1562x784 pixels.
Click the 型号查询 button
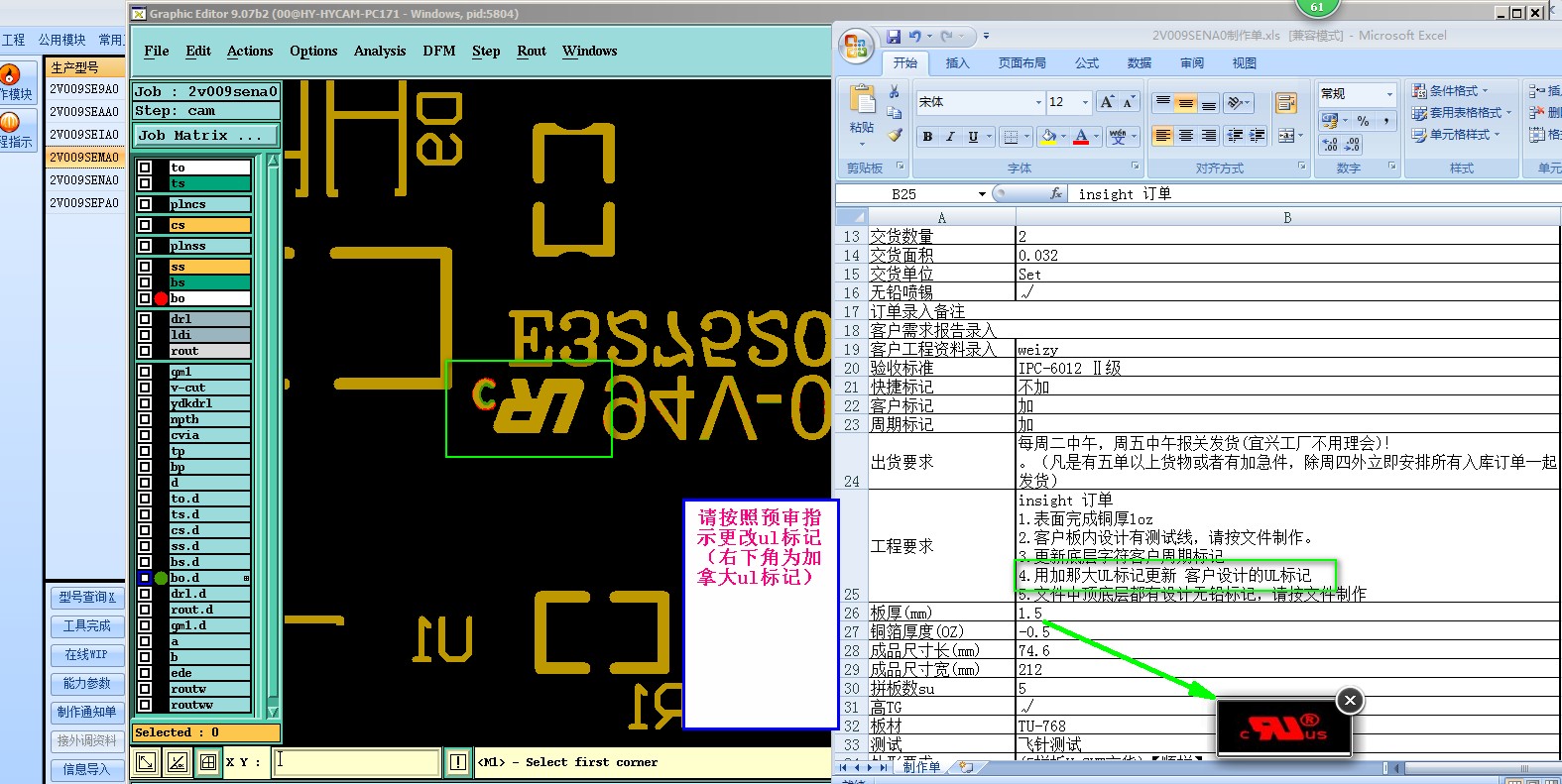pos(87,598)
